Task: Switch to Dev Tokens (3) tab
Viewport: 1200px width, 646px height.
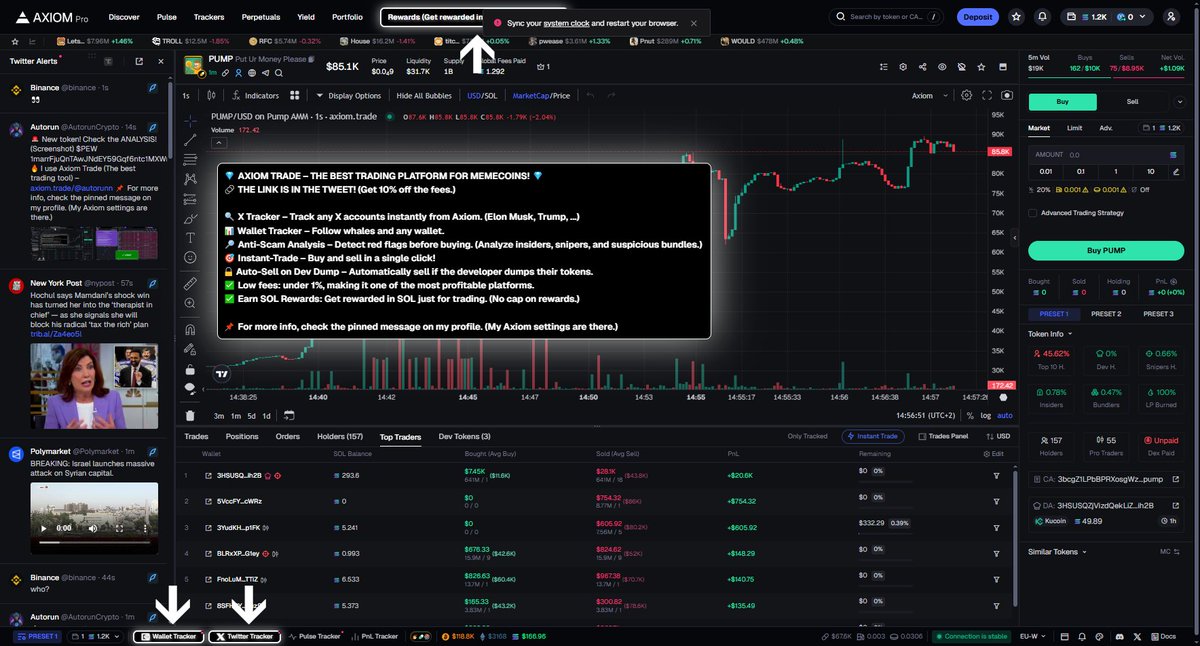Action: [x=465, y=436]
